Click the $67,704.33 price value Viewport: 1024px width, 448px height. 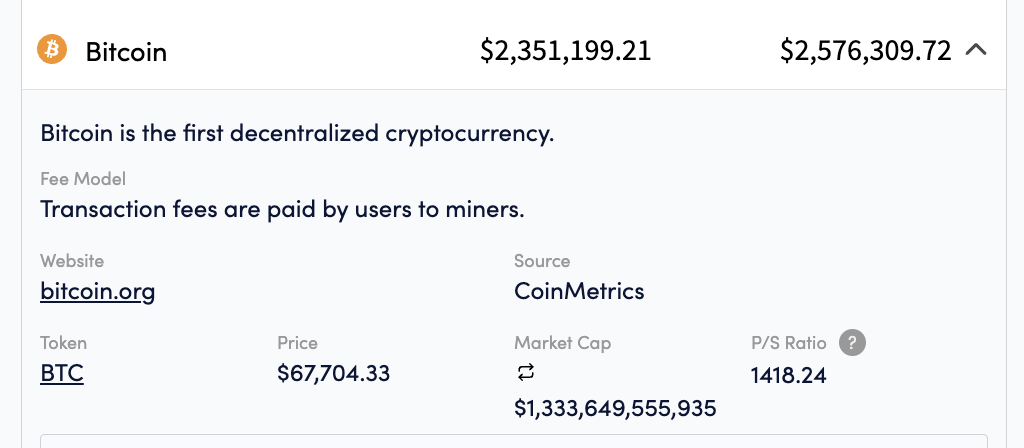[x=334, y=374]
